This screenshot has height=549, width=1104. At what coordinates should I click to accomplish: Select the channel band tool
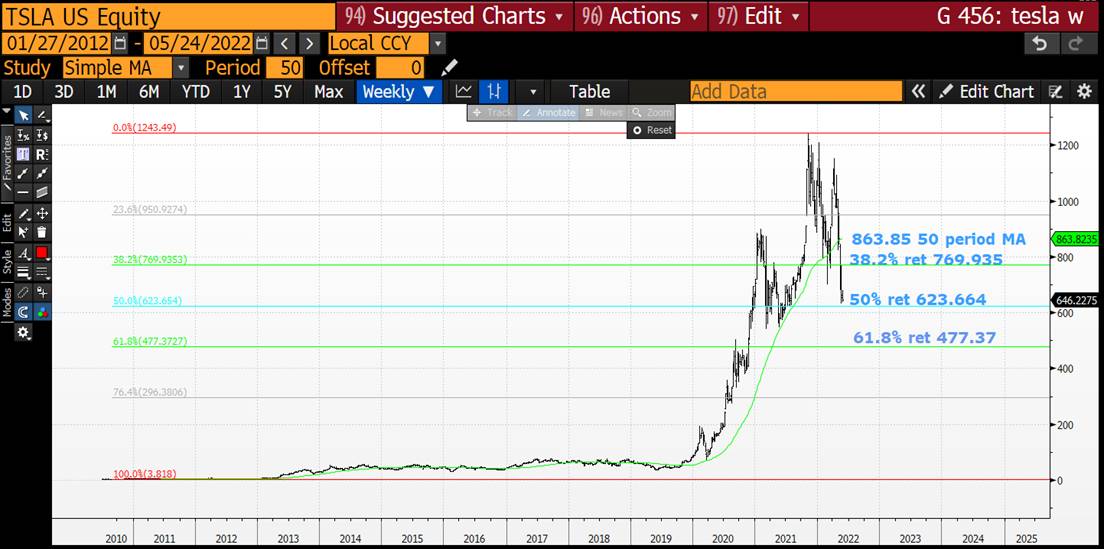[x=42, y=192]
